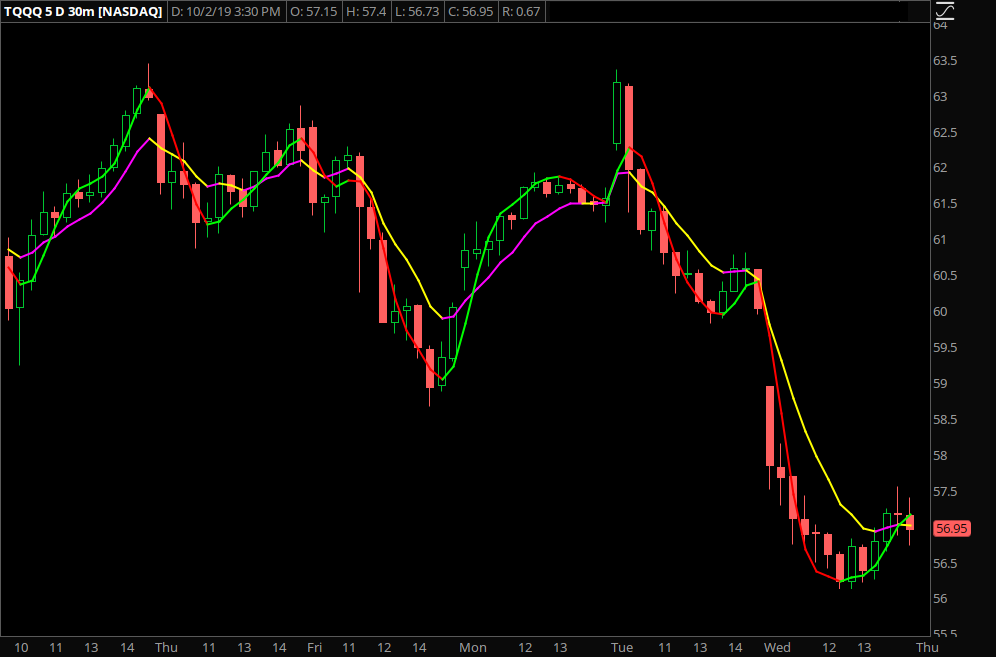Click the 55.5 label on the price axis
The height and width of the screenshot is (657, 996).
pos(945,635)
